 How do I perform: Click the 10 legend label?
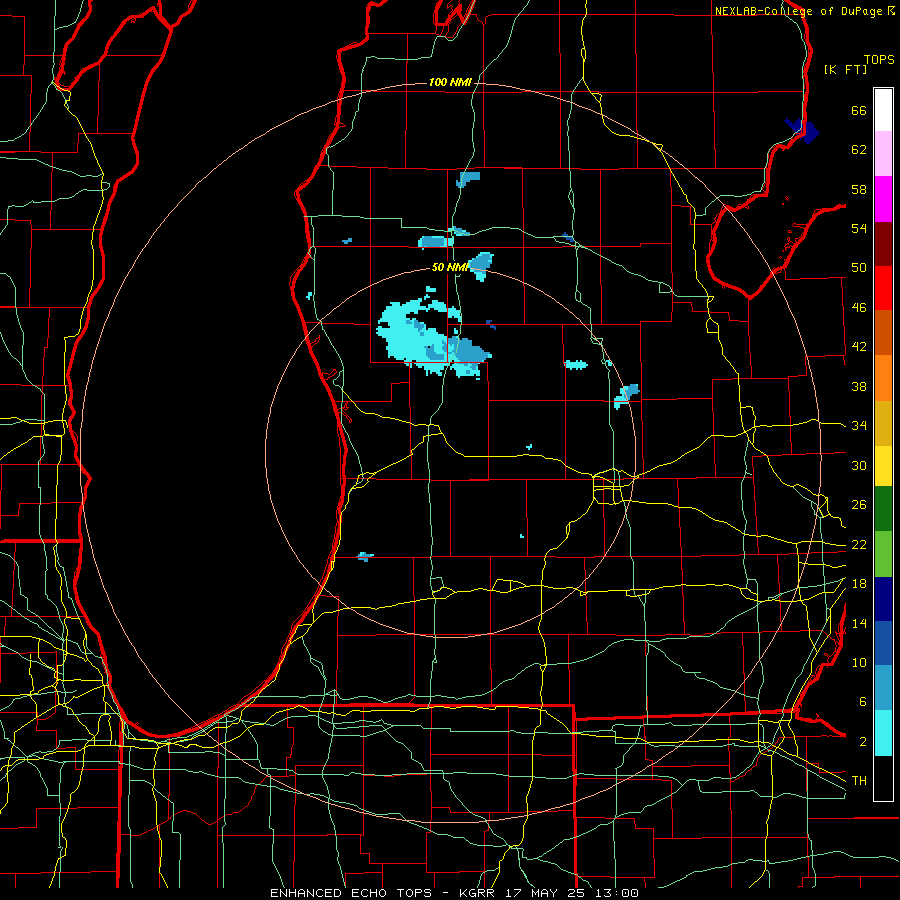coord(859,662)
